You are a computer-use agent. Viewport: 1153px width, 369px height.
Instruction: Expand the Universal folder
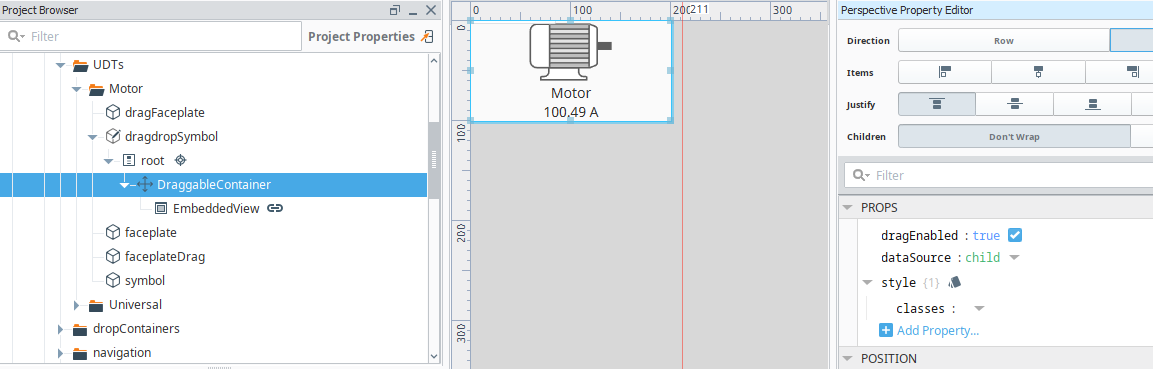pos(76,304)
